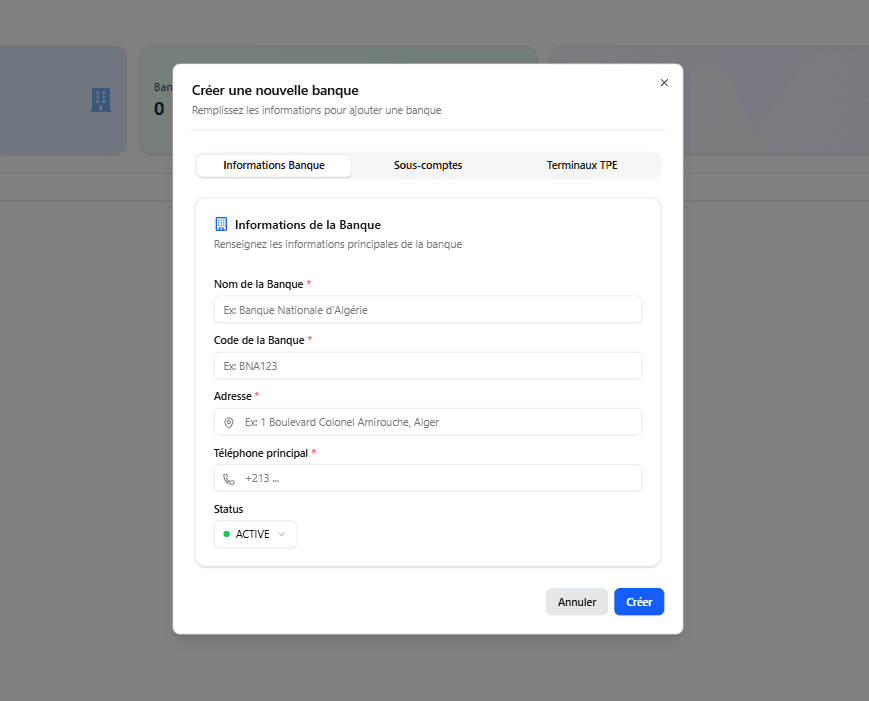This screenshot has height=701, width=869.
Task: Click the Code de la Banque input field
Action: 428,366
